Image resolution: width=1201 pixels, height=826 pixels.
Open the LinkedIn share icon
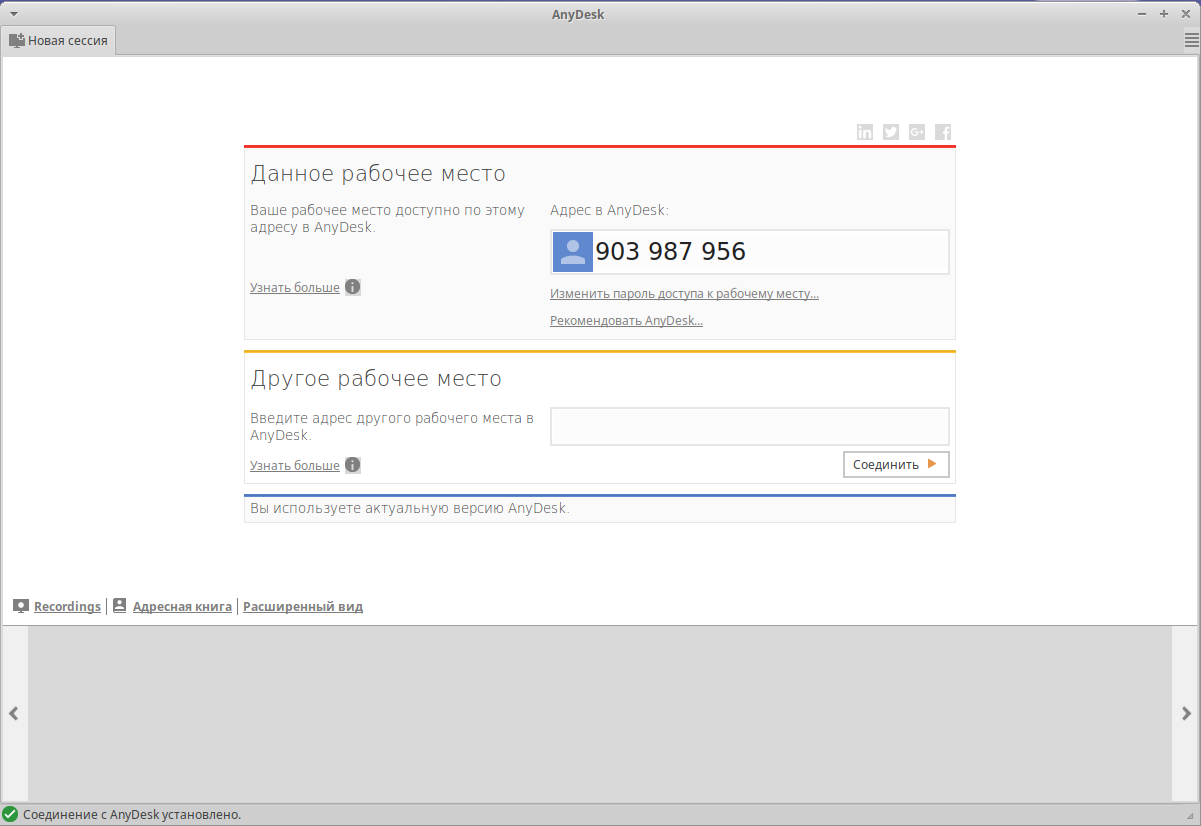point(865,132)
